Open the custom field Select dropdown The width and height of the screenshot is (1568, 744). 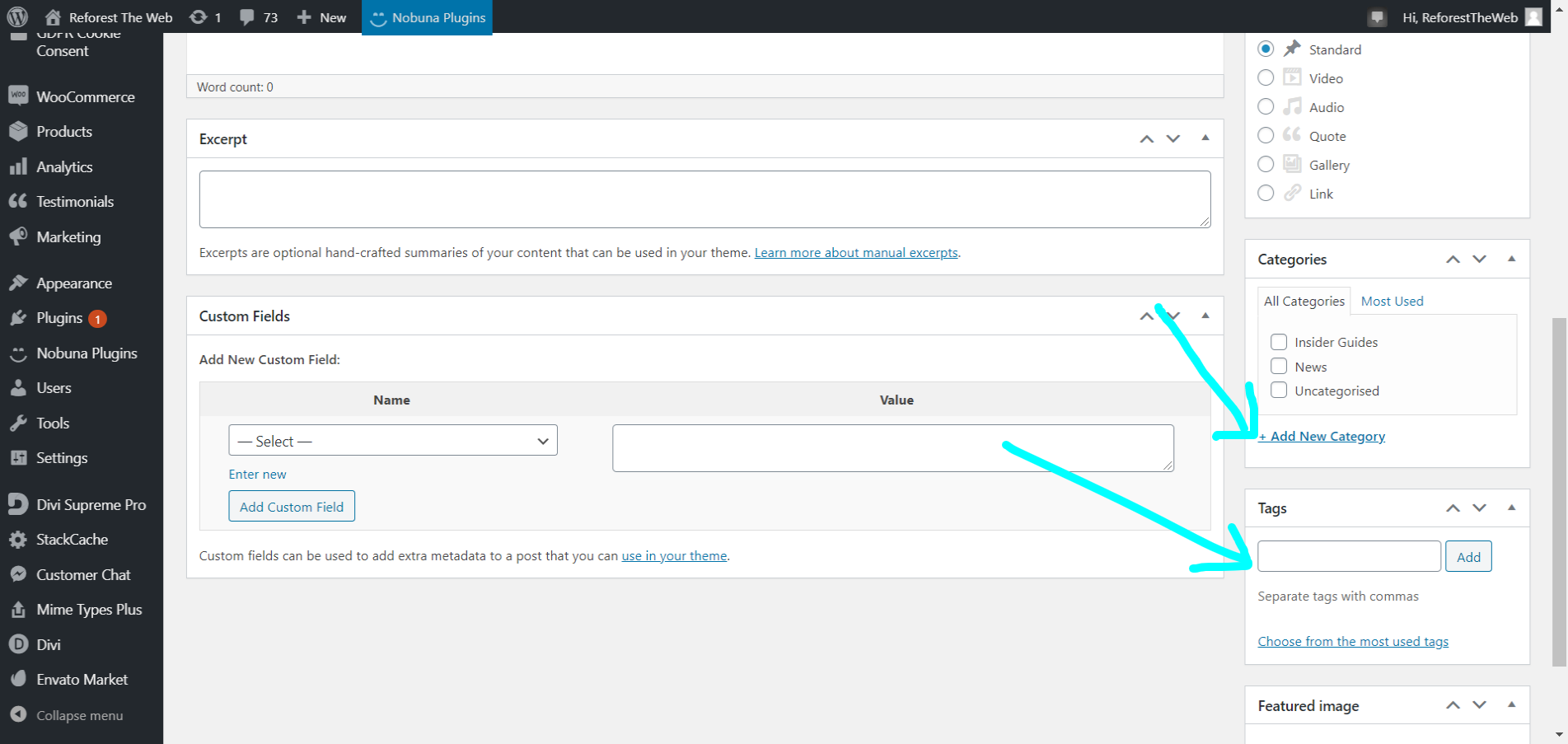pyautogui.click(x=393, y=440)
